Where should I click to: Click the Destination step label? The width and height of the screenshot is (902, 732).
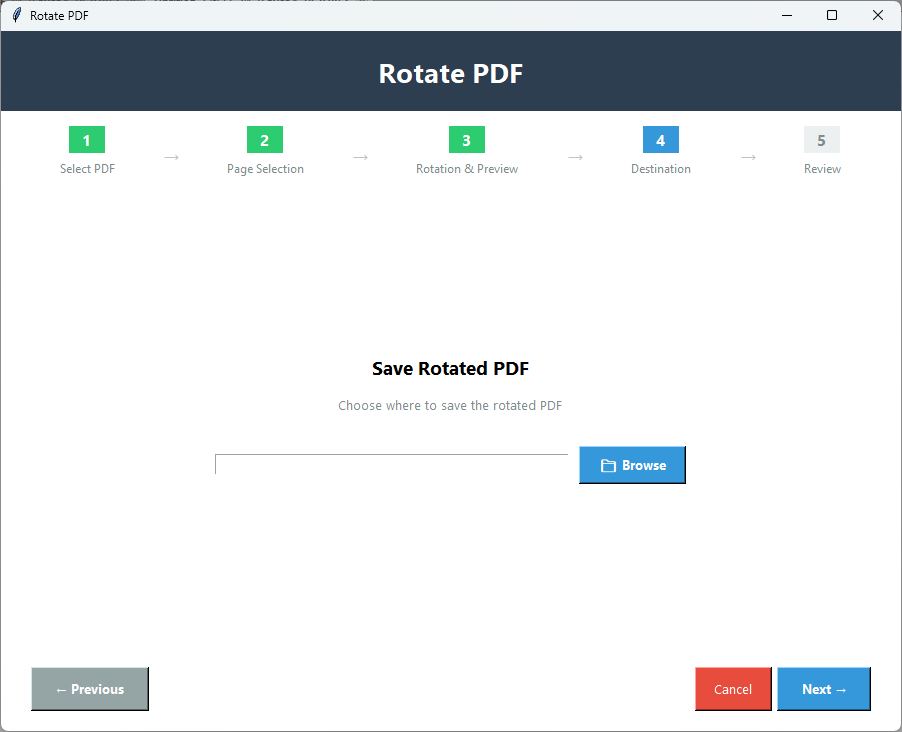click(660, 168)
